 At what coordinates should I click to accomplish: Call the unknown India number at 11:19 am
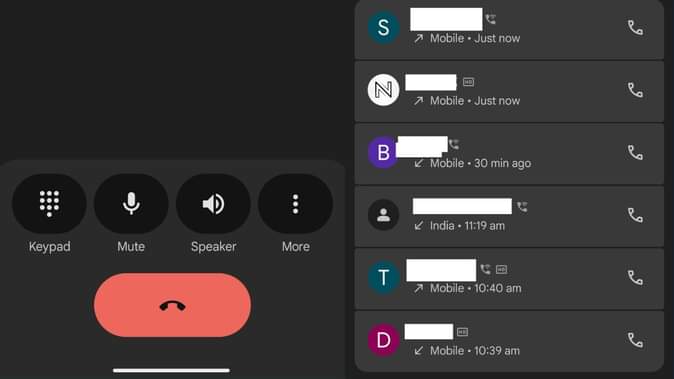pos(635,215)
